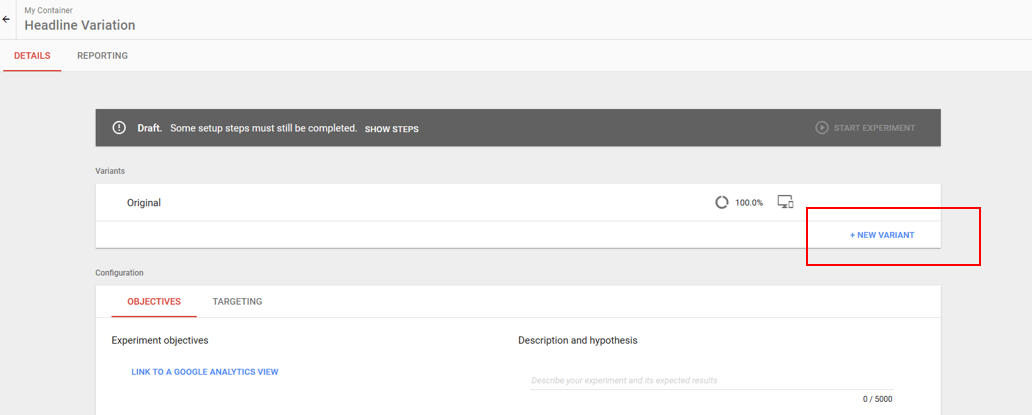The image size is (1032, 415).
Task: Open the Targeting configuration tab
Action: [x=237, y=301]
